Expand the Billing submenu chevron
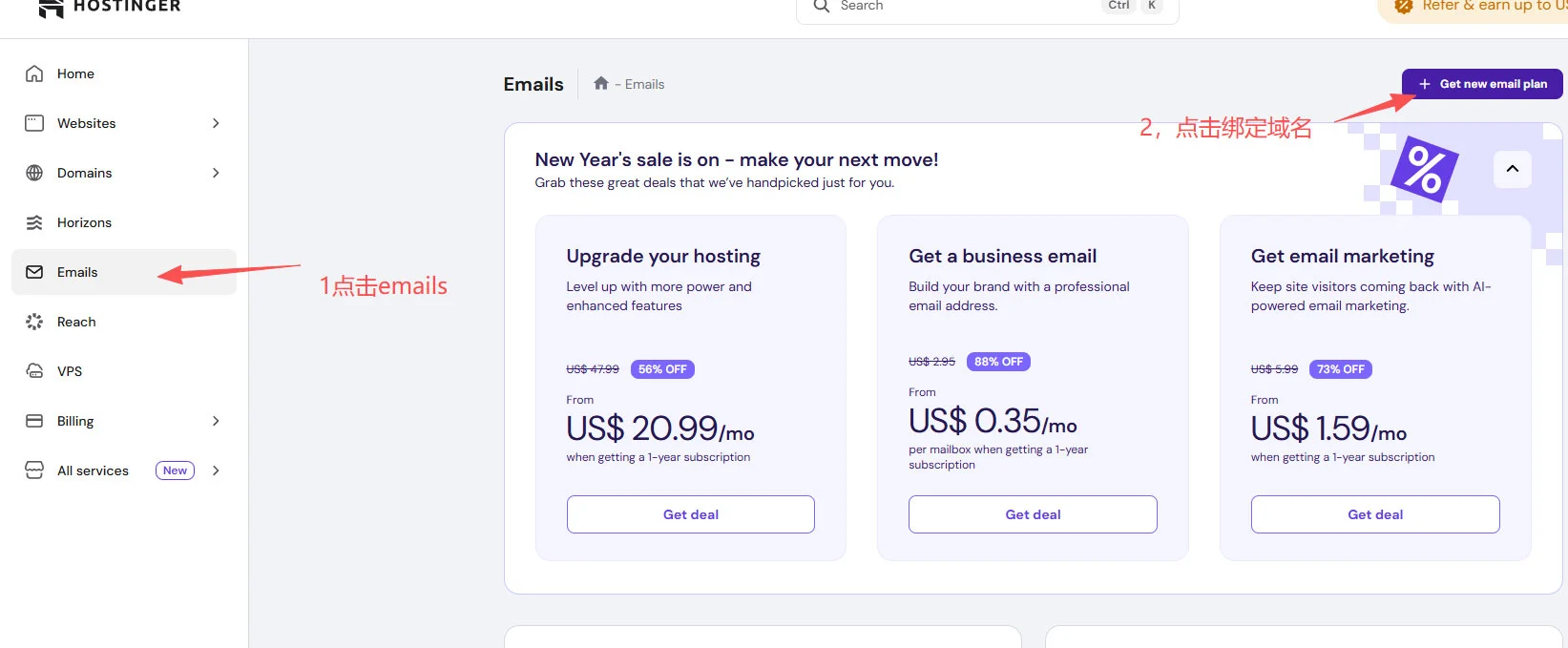The height and width of the screenshot is (648, 1568). 216,421
